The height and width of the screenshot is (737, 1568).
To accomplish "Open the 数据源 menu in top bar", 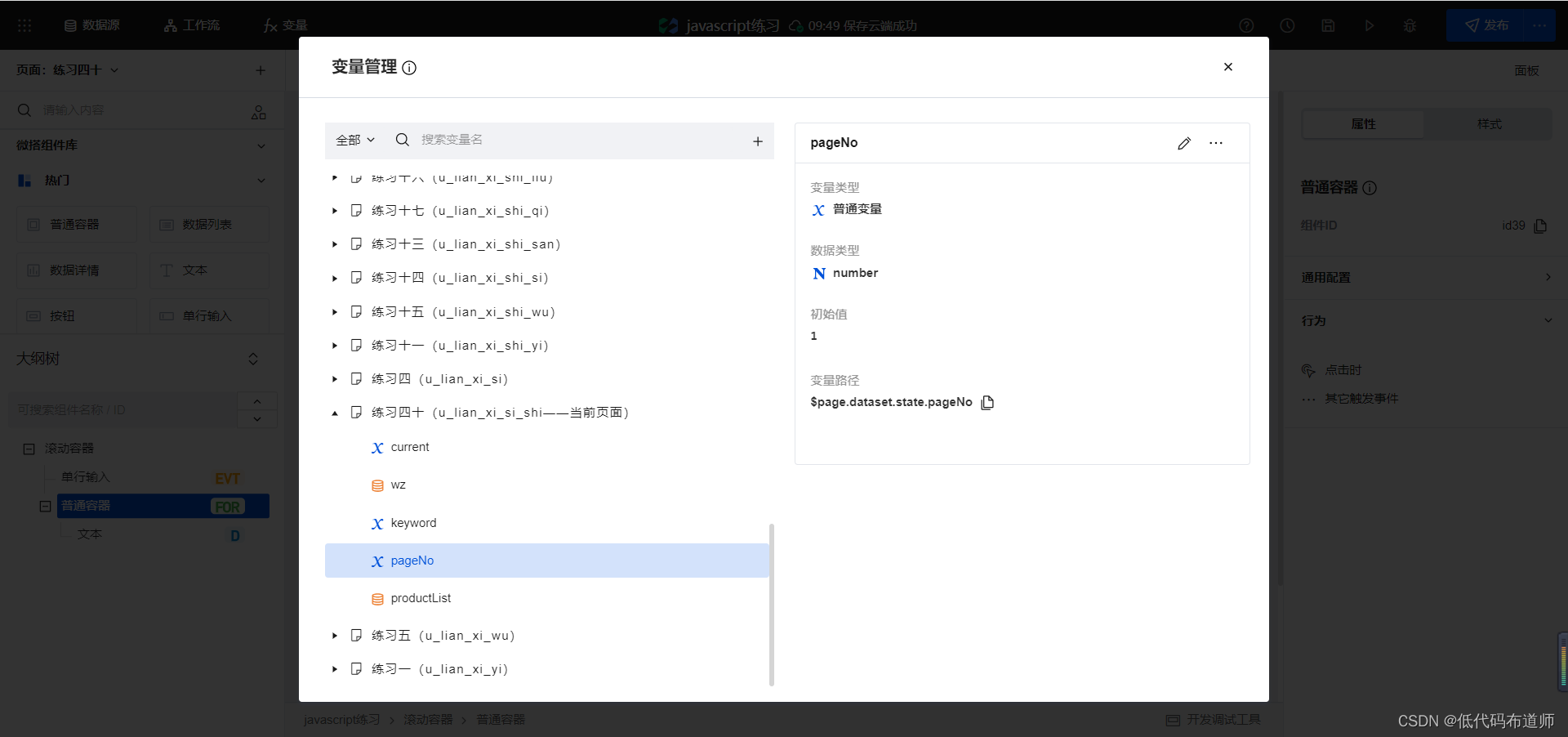I will 91,25.
